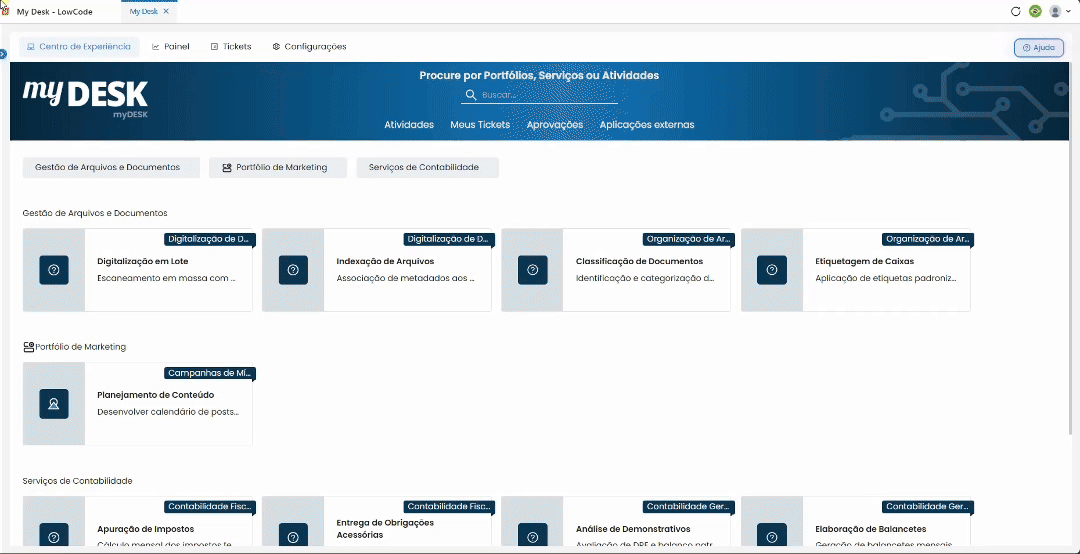Click the Digitalização em Lote card icon
The width and height of the screenshot is (1080, 554).
click(54, 270)
